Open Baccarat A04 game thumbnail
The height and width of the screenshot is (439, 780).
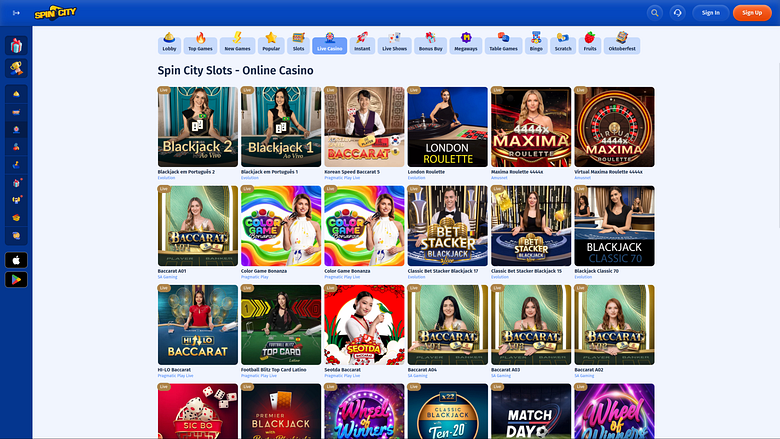[448, 325]
